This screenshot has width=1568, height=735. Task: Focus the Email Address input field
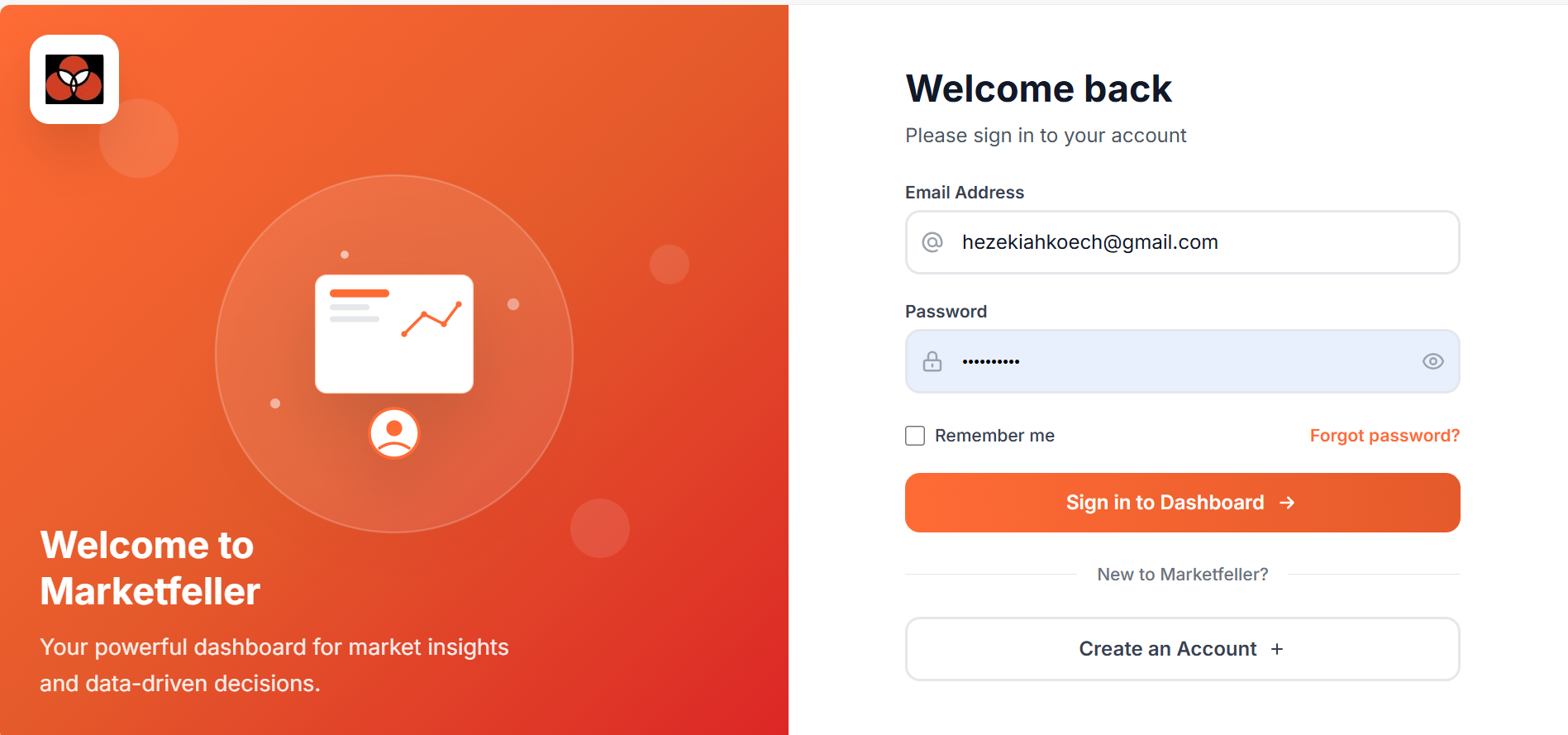click(1183, 242)
